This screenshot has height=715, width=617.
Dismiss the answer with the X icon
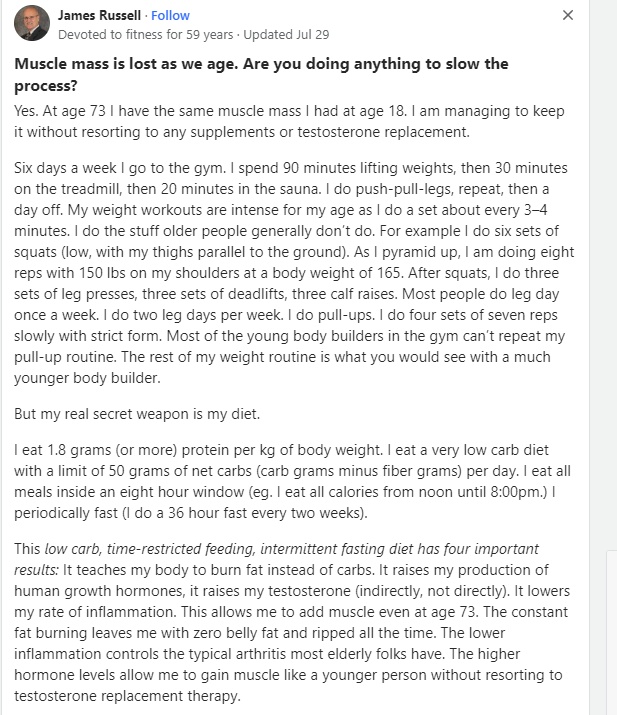click(x=568, y=16)
